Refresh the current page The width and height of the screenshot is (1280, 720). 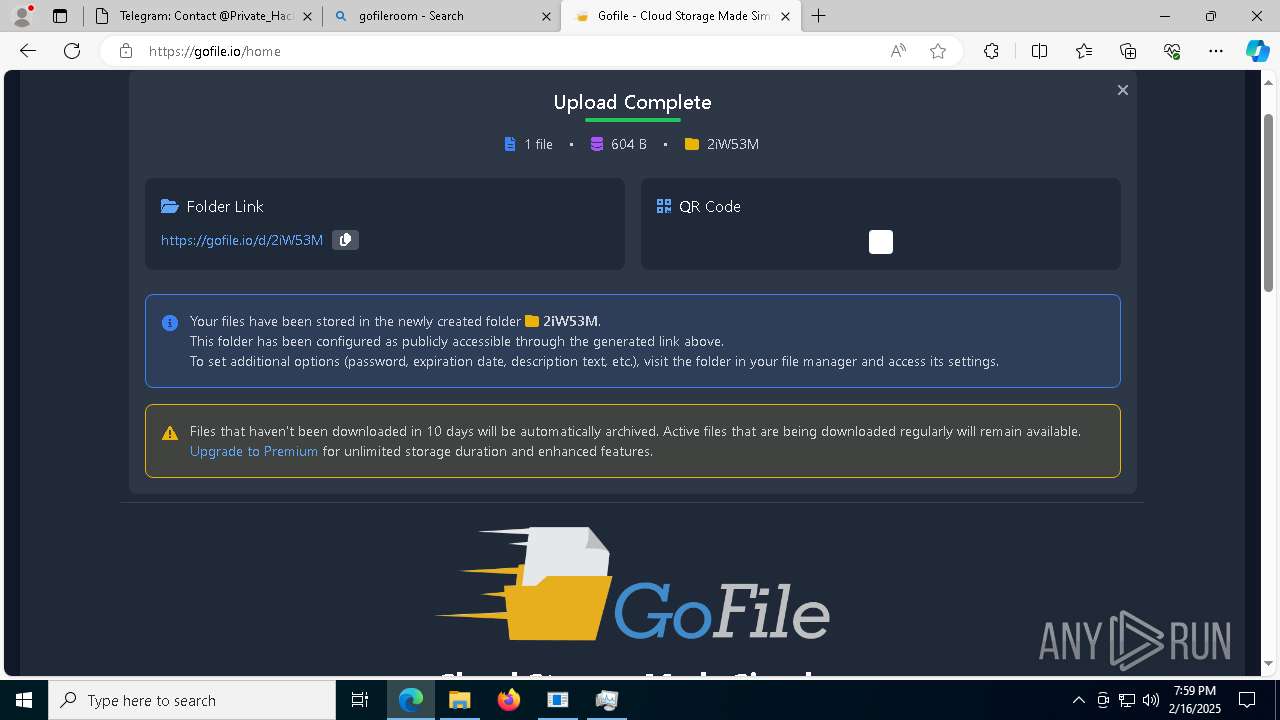(72, 51)
